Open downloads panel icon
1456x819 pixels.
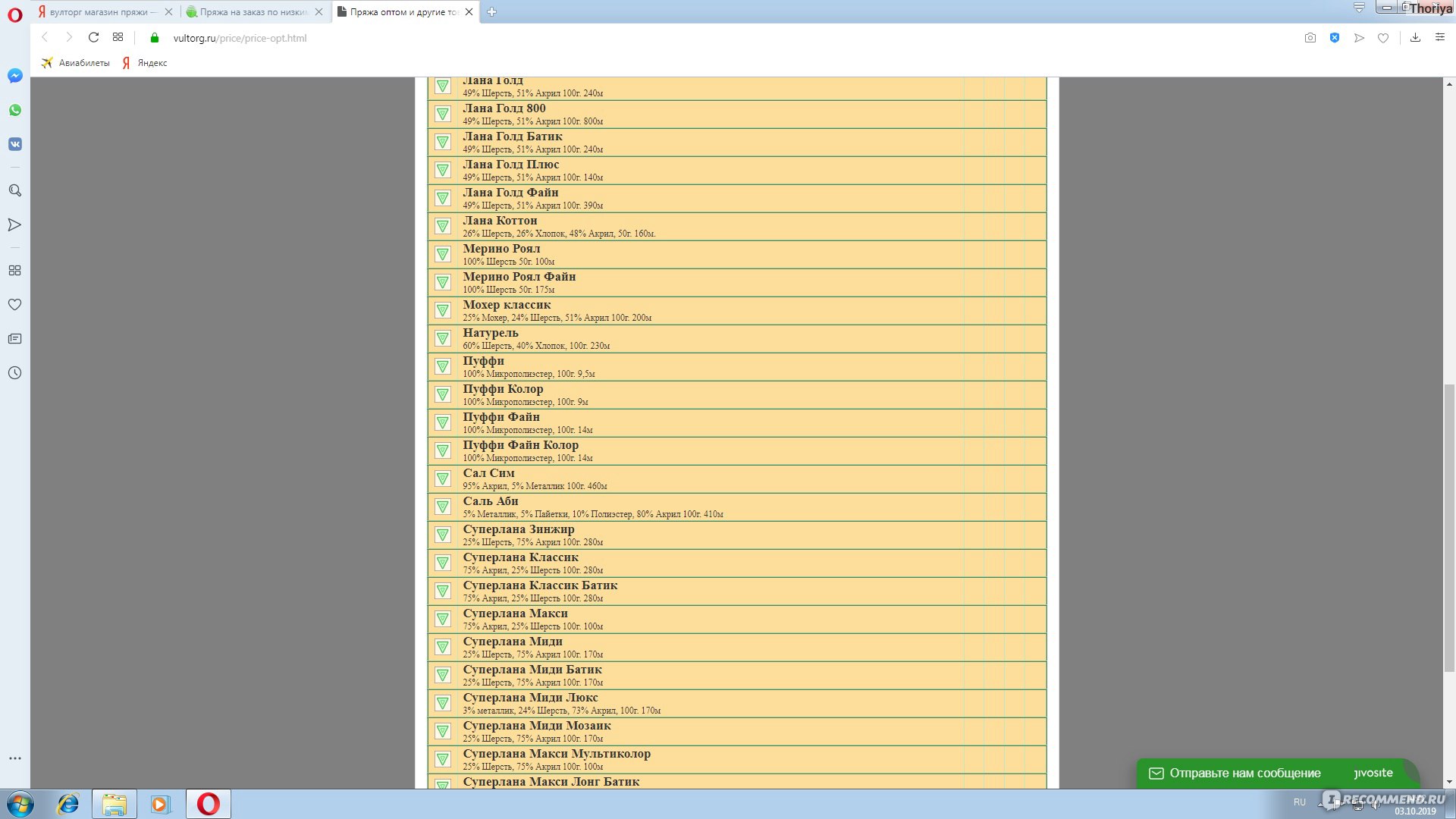pos(1415,38)
